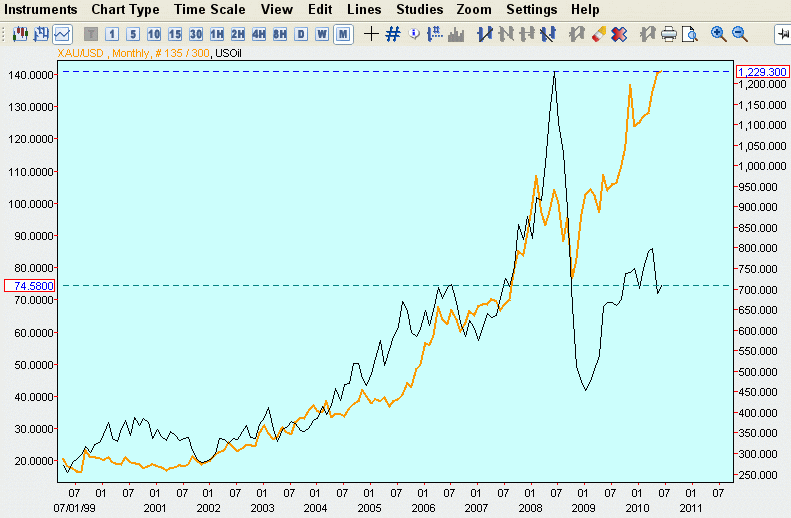This screenshot has width=791, height=518.
Task: Open the Help menu
Action: (586, 10)
